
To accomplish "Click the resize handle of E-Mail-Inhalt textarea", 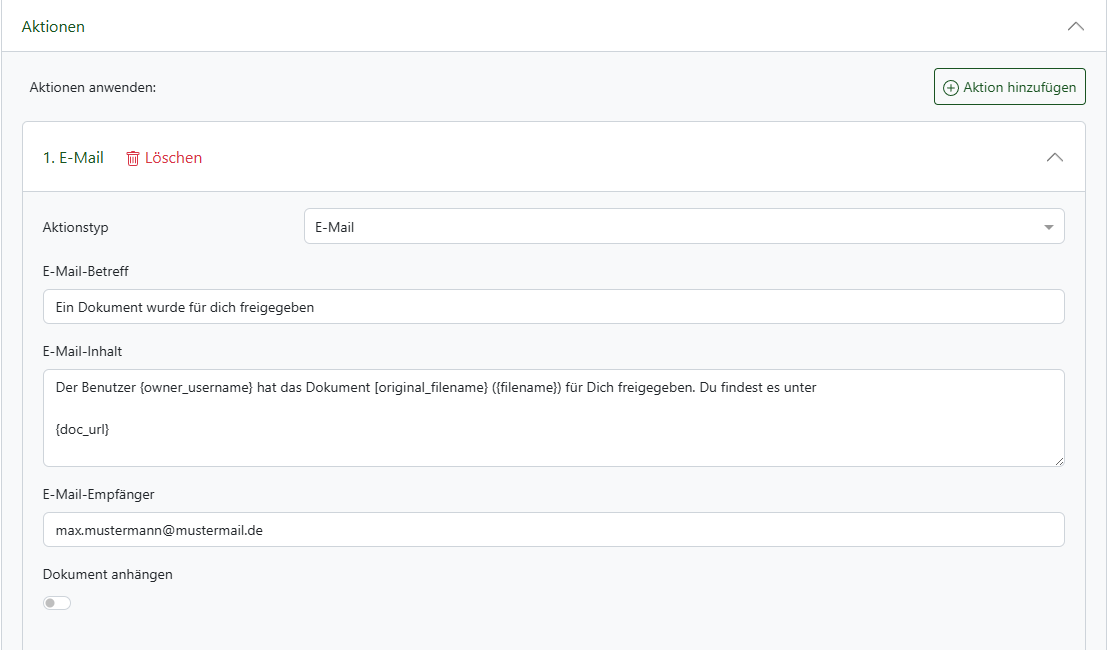I will (1058, 460).
